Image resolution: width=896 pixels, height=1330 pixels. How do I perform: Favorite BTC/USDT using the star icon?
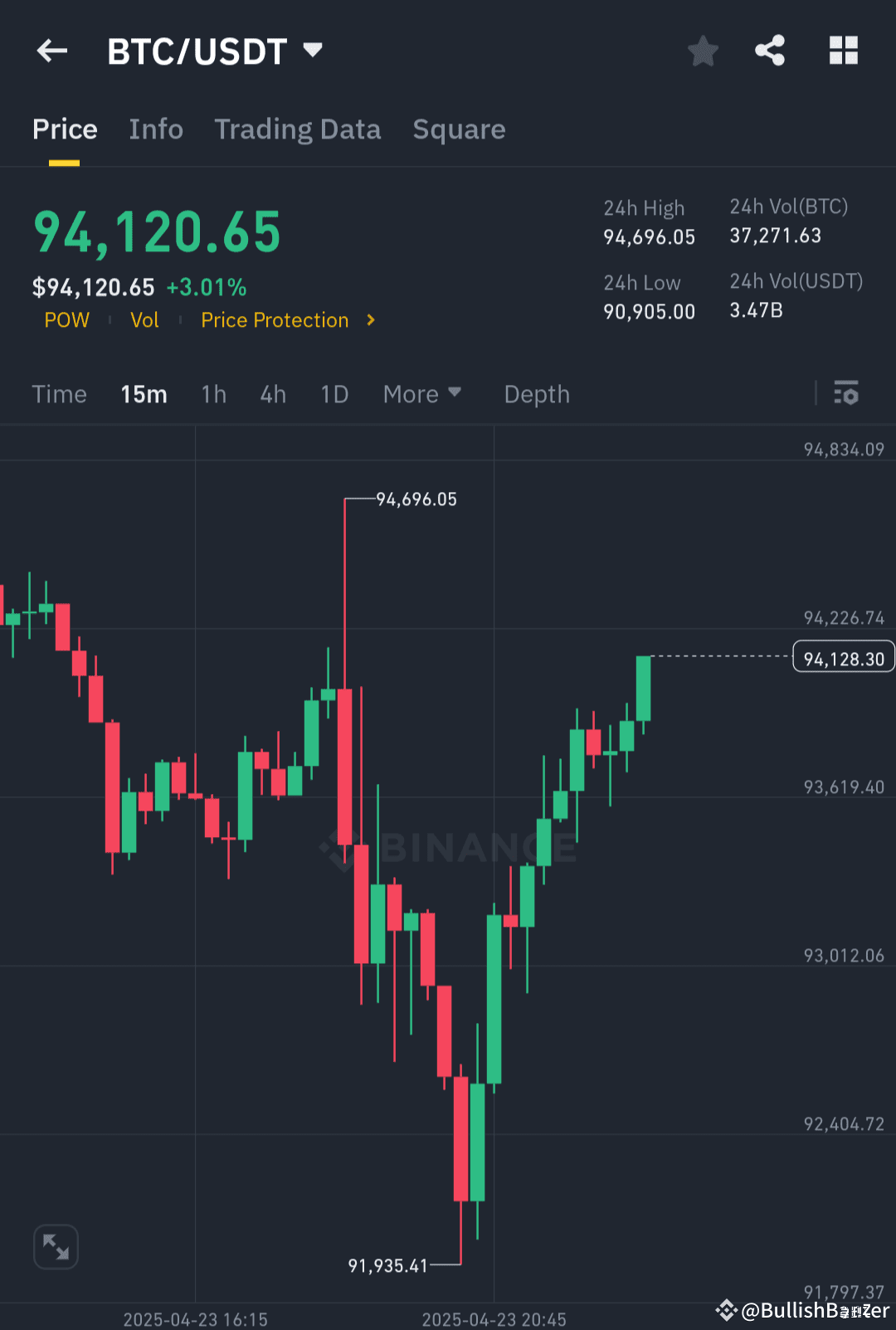703,51
